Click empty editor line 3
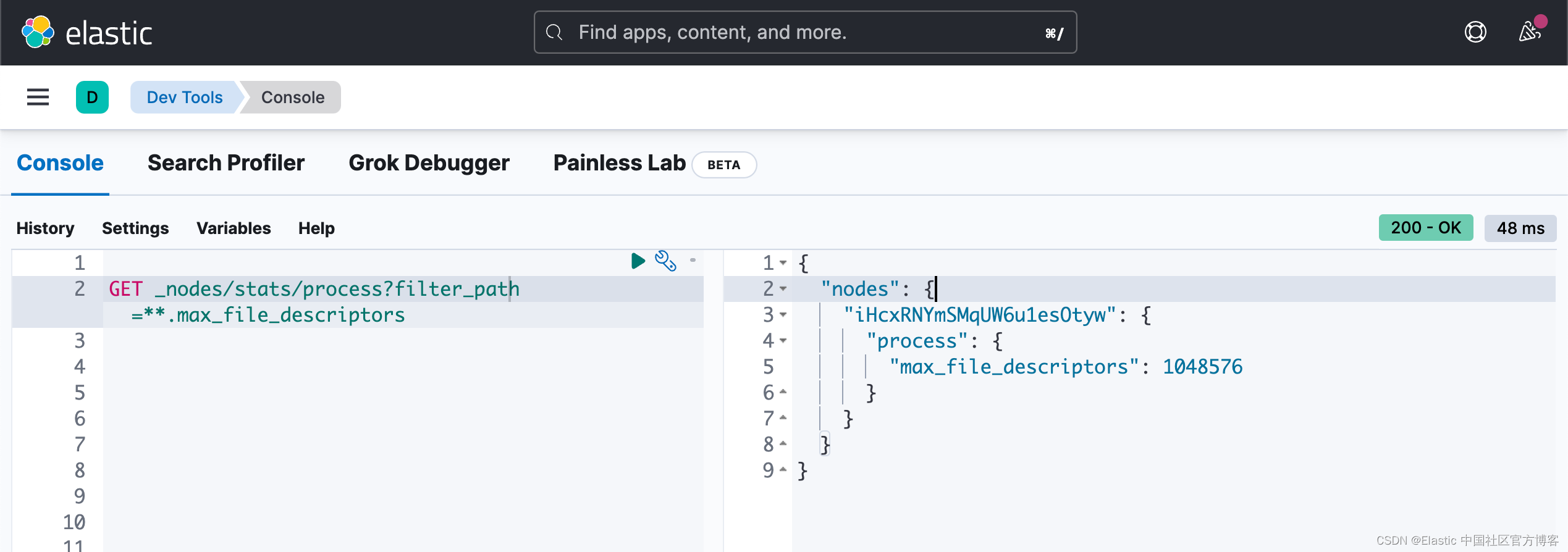 403,341
